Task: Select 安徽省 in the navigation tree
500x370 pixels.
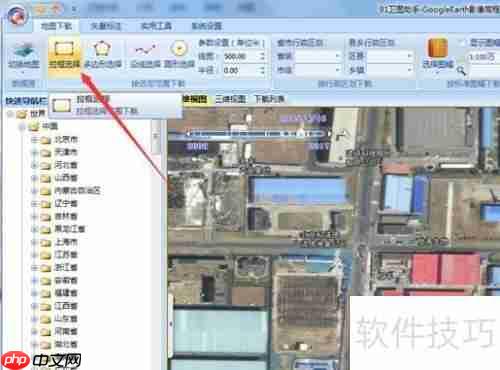Action: point(66,280)
